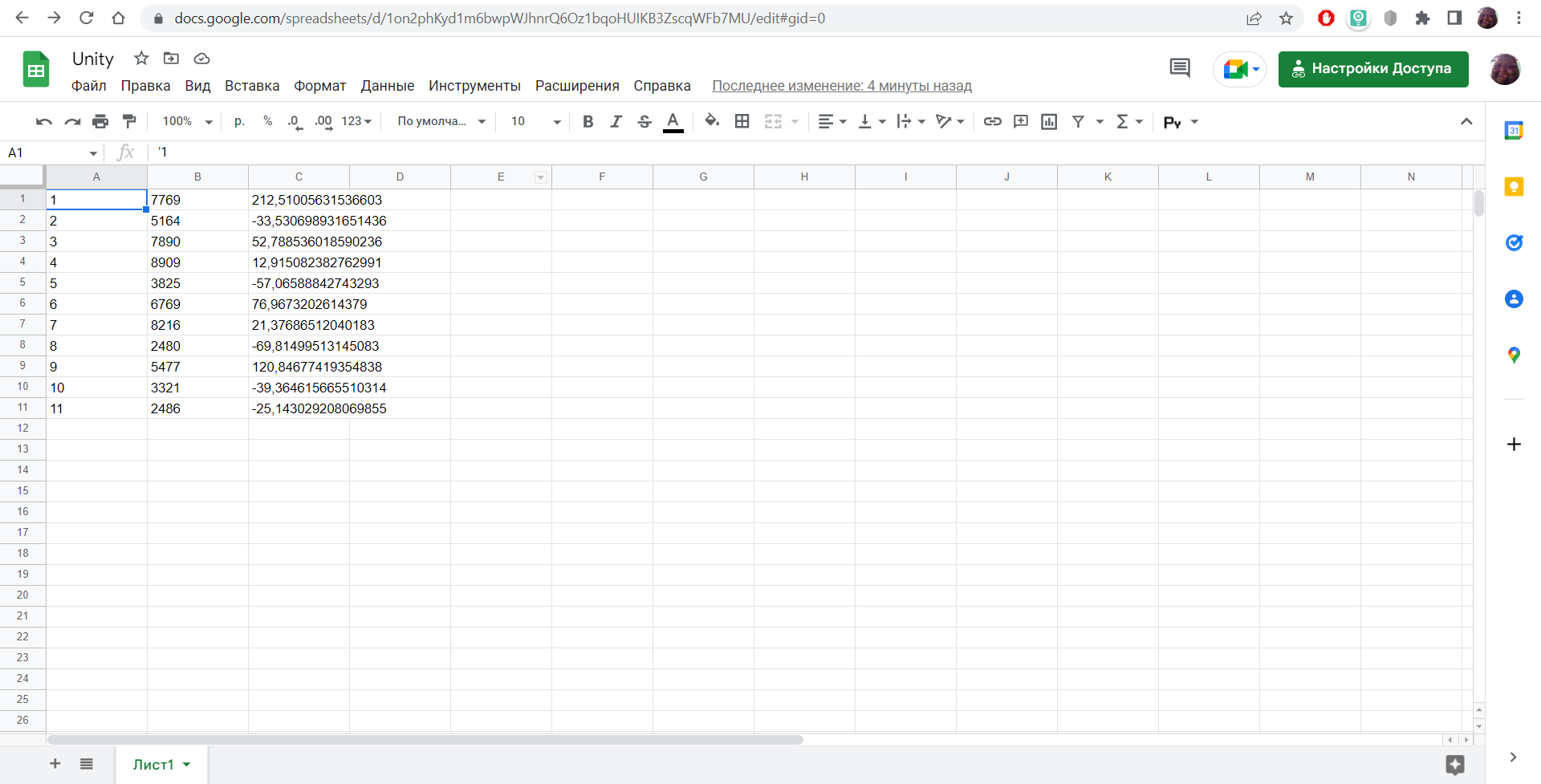Open the Вид menu

(x=197, y=86)
